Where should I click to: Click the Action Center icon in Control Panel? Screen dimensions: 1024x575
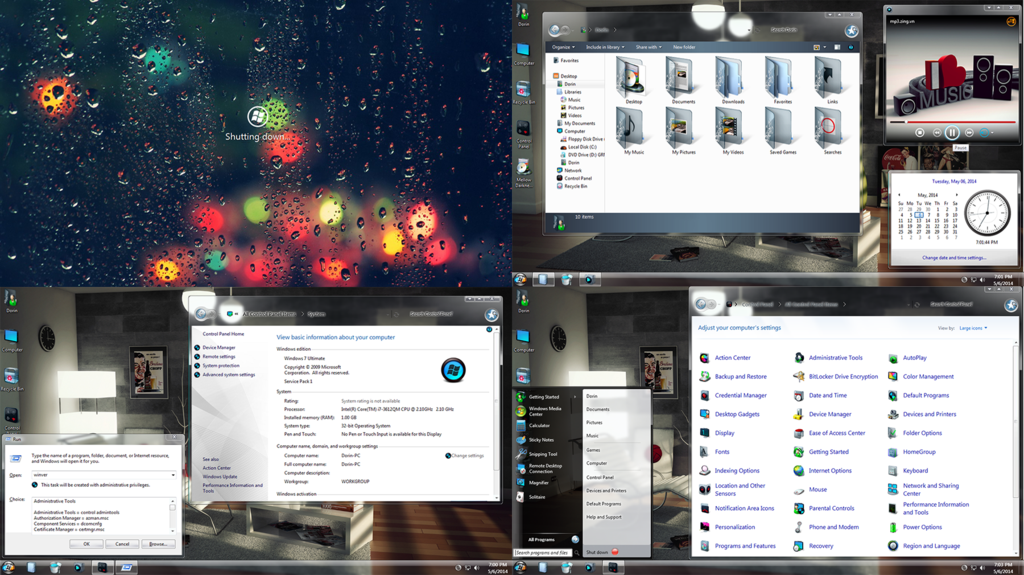pyautogui.click(x=705, y=358)
